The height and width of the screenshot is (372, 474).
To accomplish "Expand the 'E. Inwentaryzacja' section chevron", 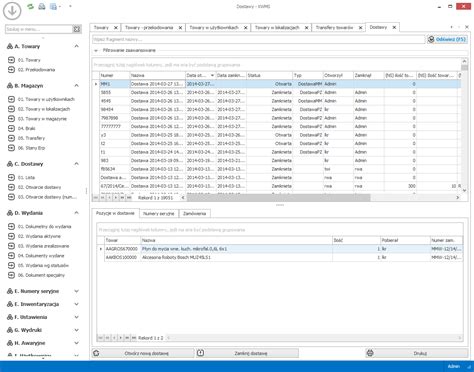I will coord(77,304).
